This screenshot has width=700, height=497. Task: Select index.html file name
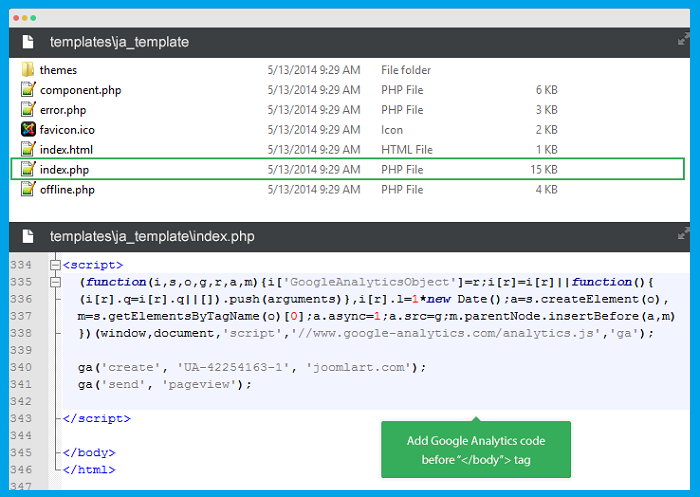click(x=66, y=150)
